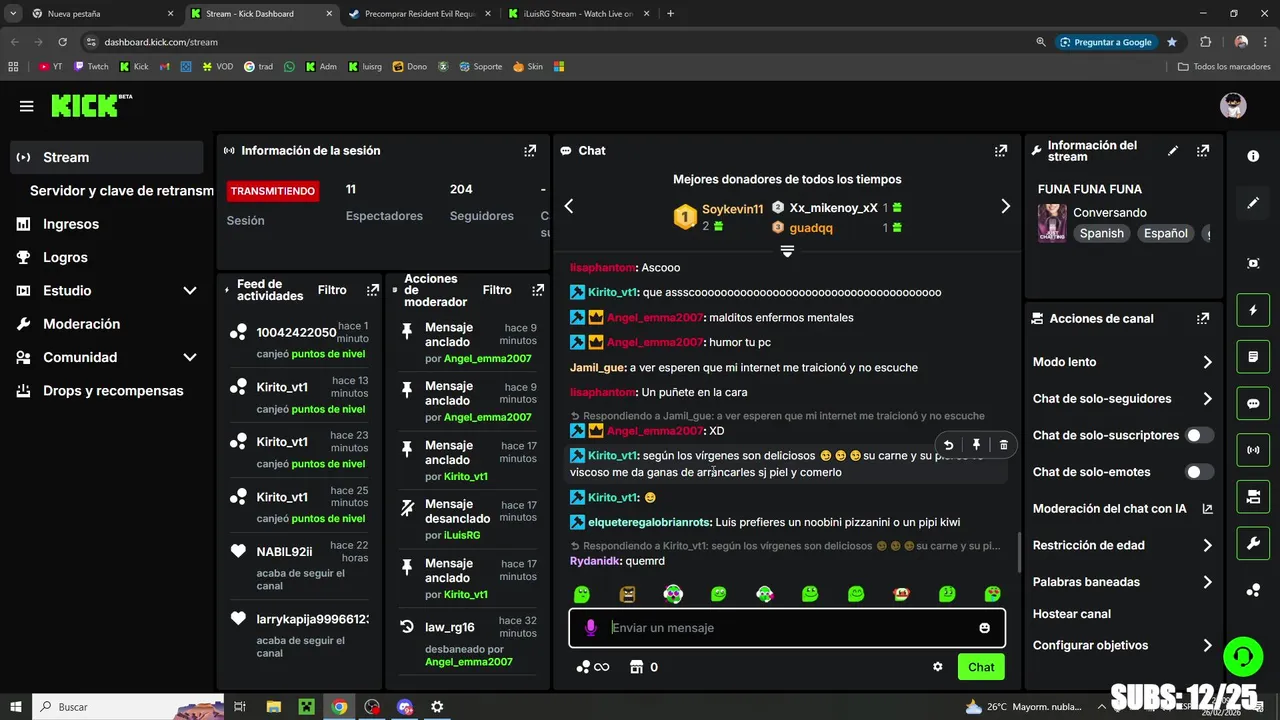
Task: Pop out the Información de la sesión panel
Action: [530, 151]
